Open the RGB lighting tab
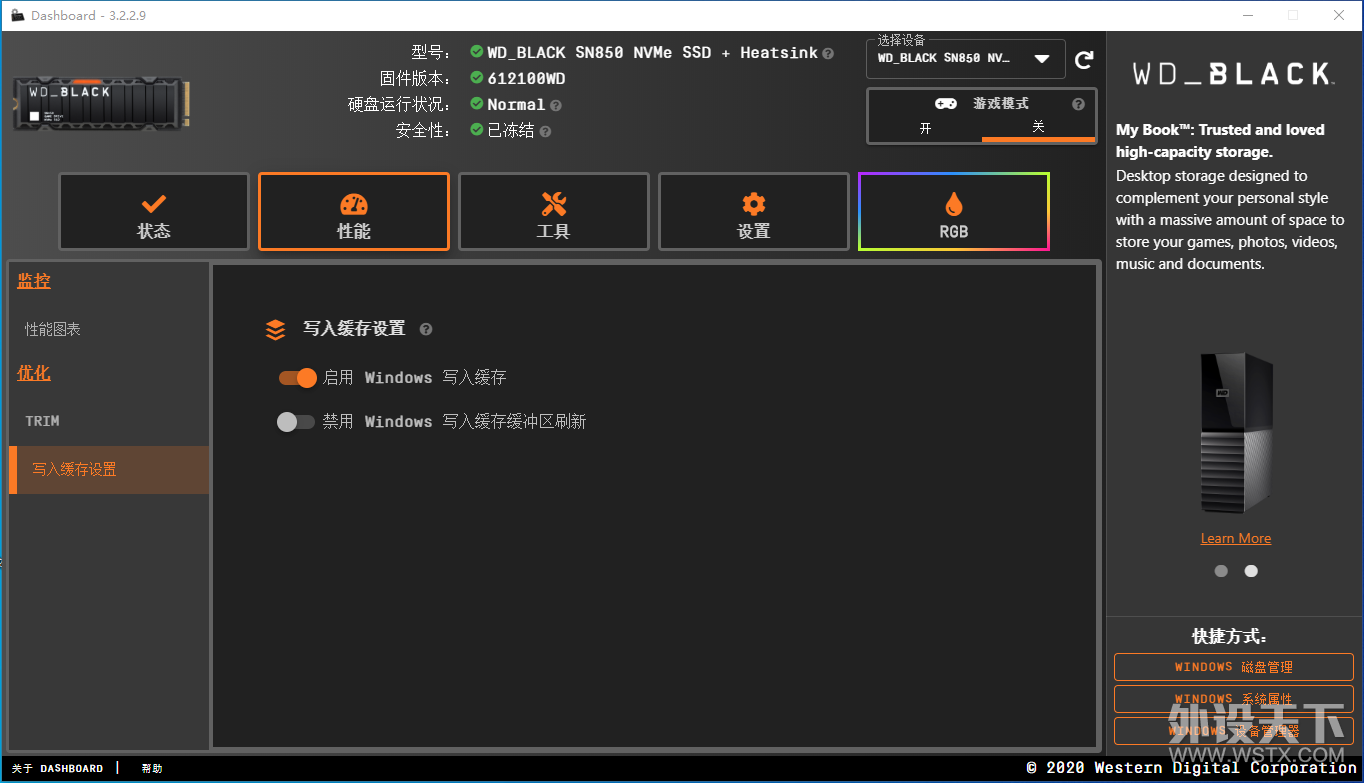The width and height of the screenshot is (1364, 783). tap(954, 212)
